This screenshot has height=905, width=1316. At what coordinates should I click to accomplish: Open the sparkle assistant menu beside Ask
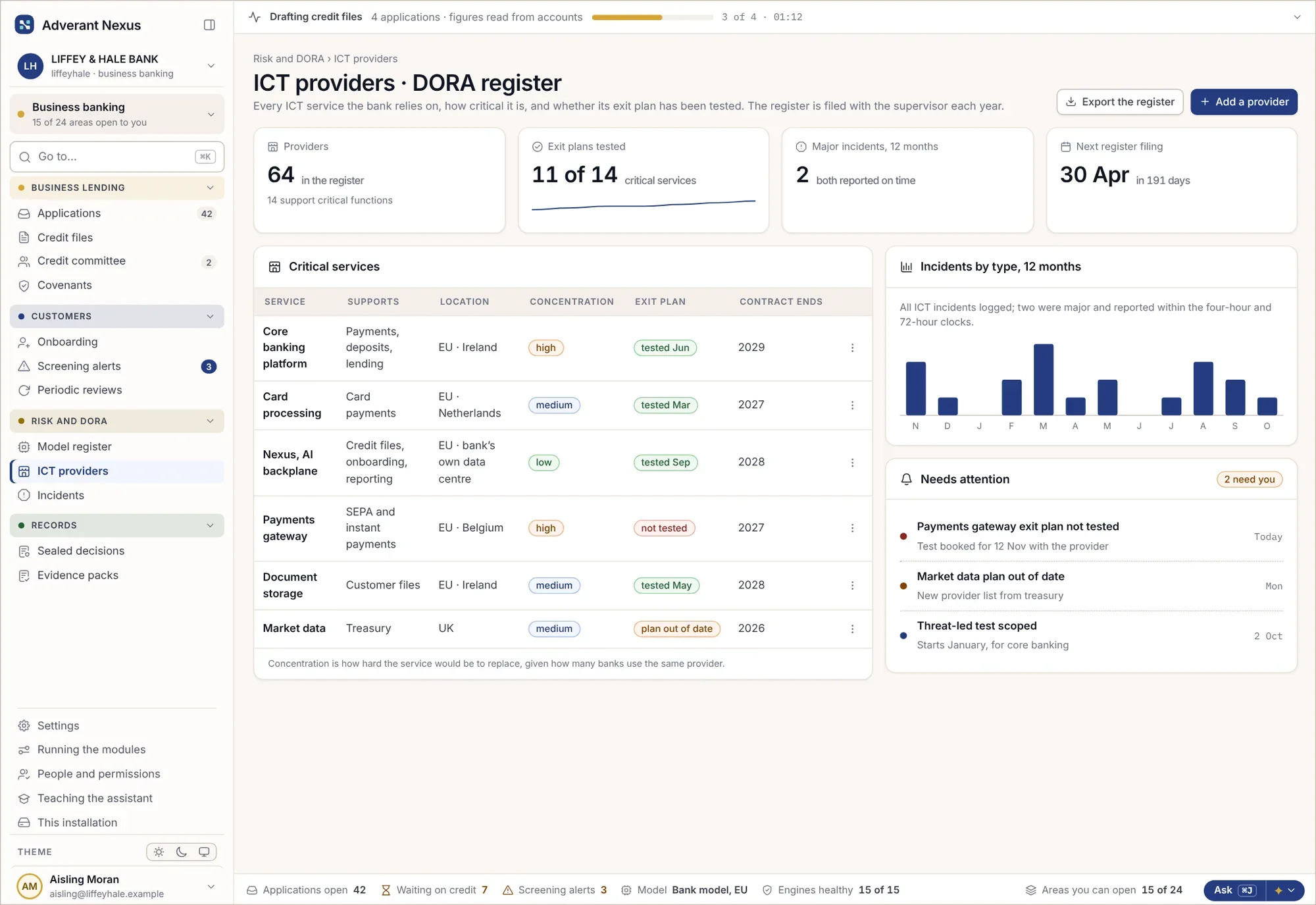(1284, 890)
